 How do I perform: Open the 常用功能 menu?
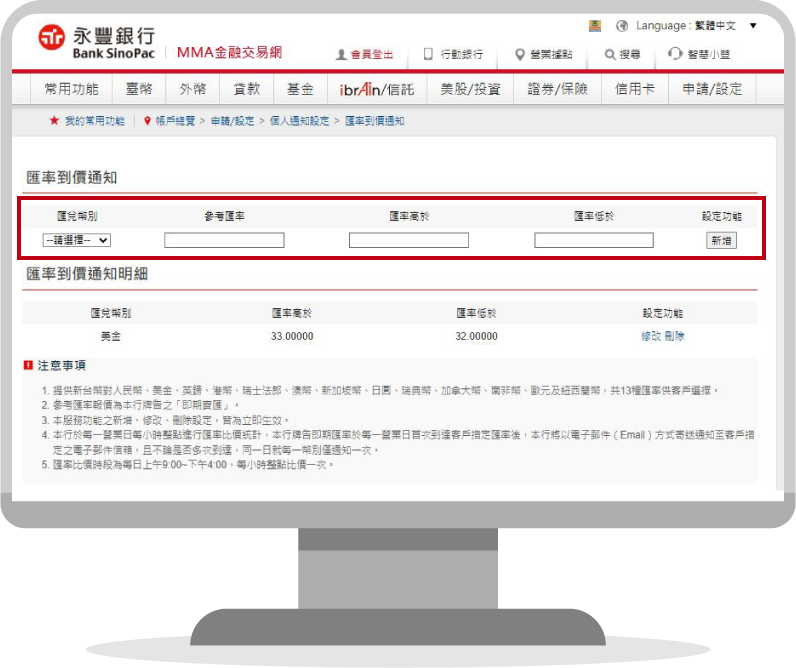[71, 89]
